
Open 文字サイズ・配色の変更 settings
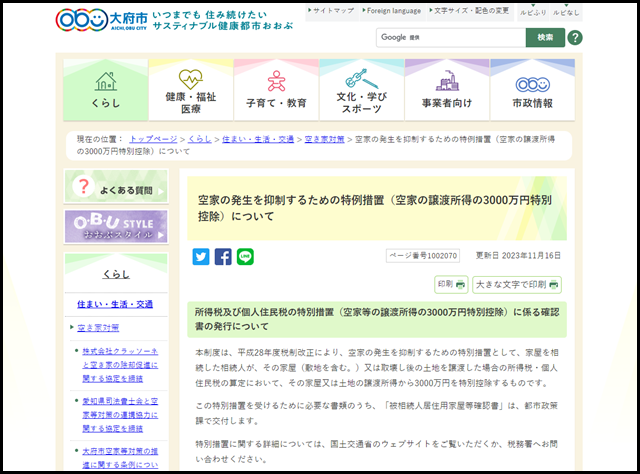pos(469,11)
